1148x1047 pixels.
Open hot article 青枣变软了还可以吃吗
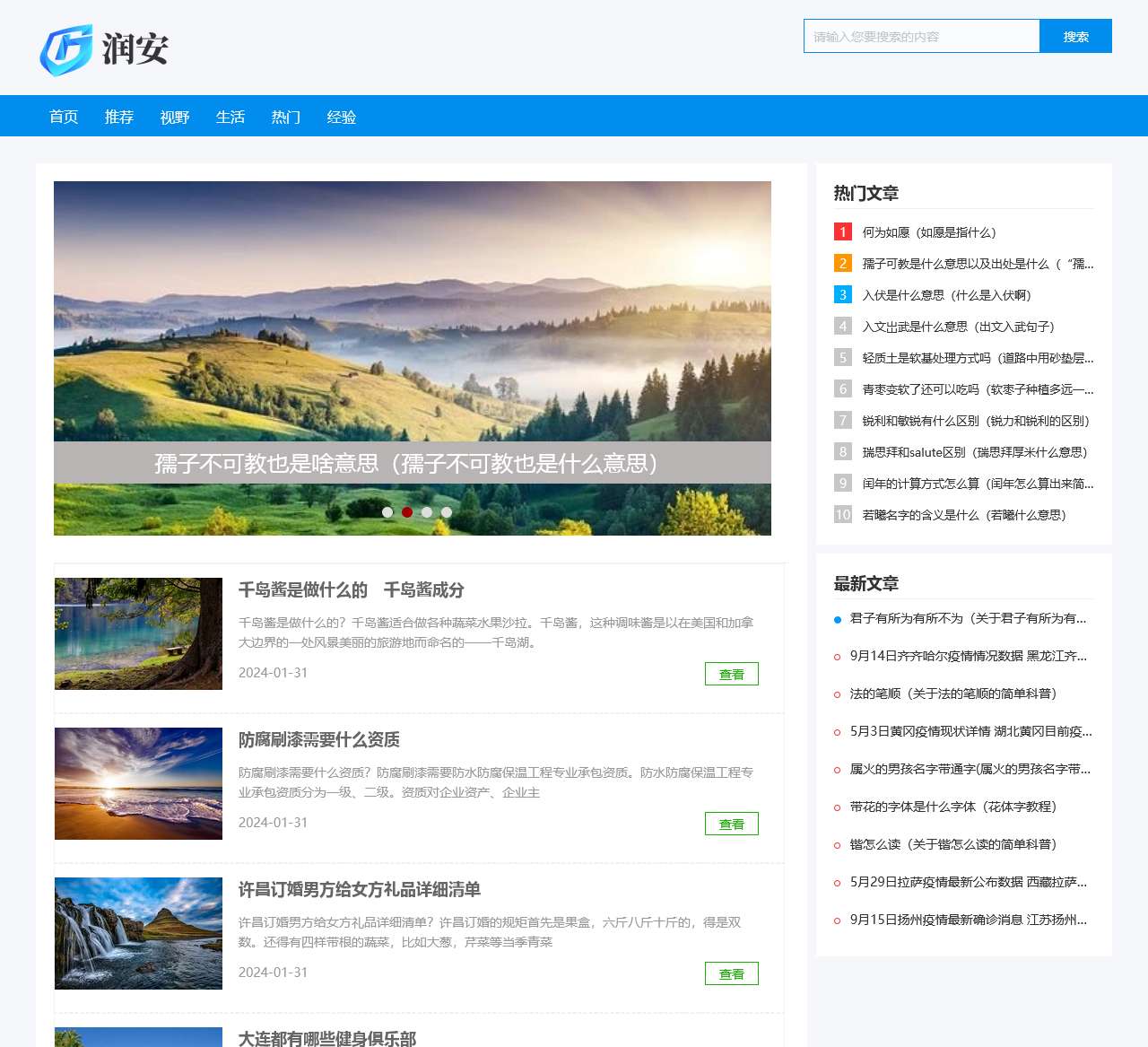(978, 389)
